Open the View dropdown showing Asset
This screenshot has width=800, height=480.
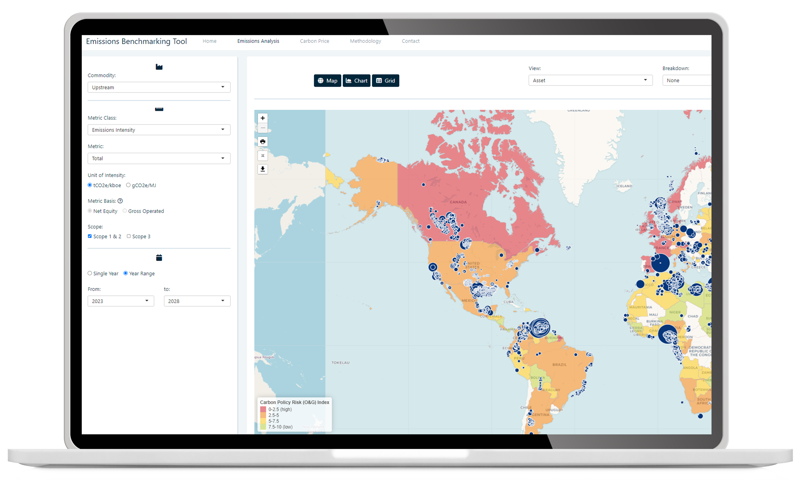(590, 80)
